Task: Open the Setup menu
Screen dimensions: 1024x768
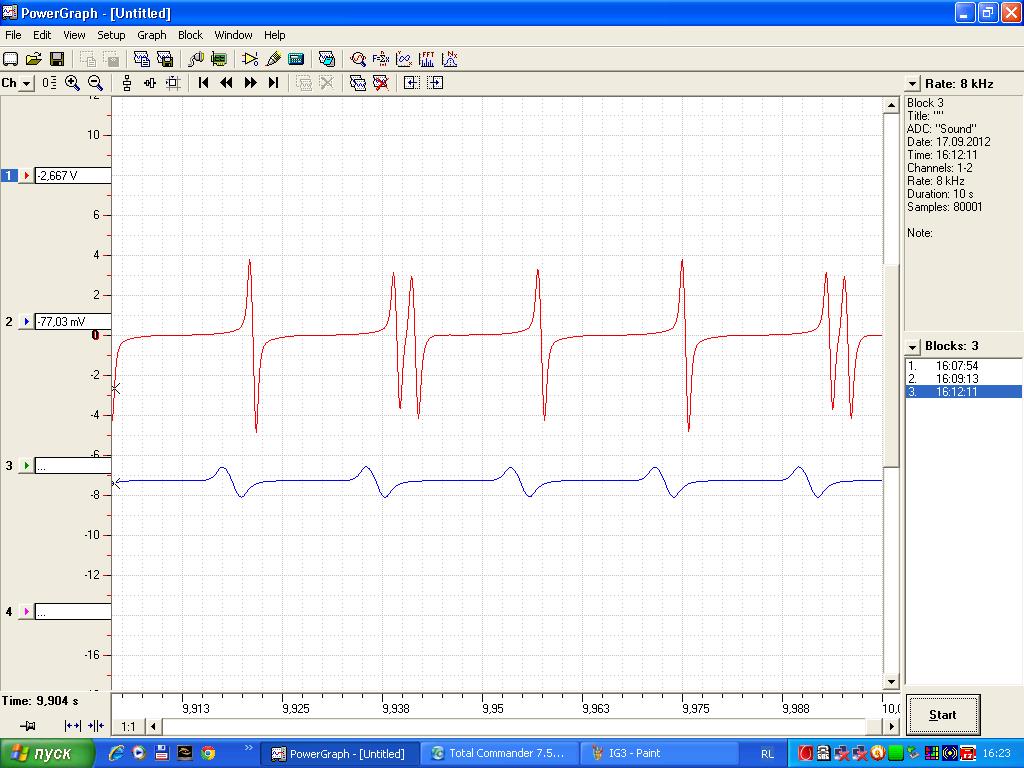Action: [x=111, y=35]
